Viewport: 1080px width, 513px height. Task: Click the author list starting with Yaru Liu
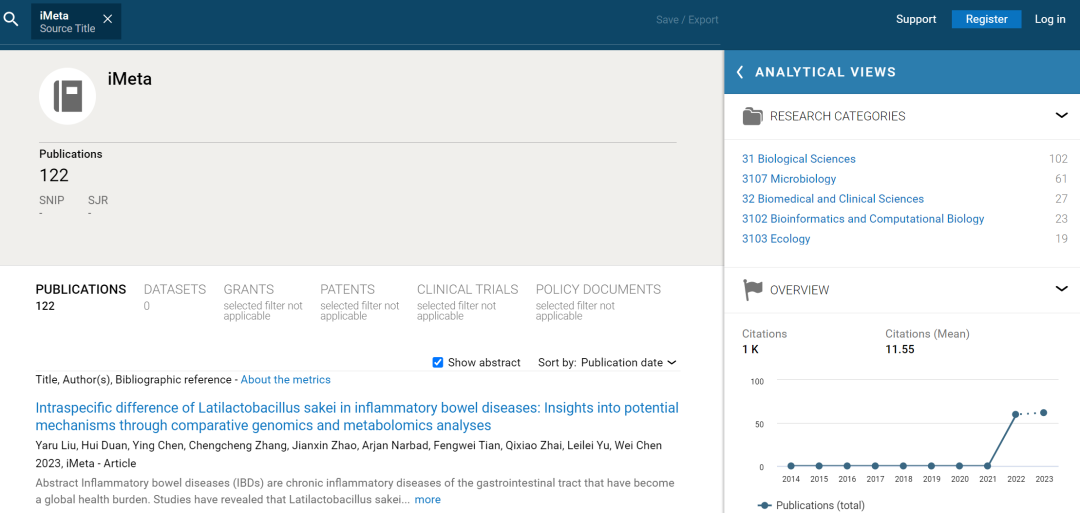coord(349,446)
